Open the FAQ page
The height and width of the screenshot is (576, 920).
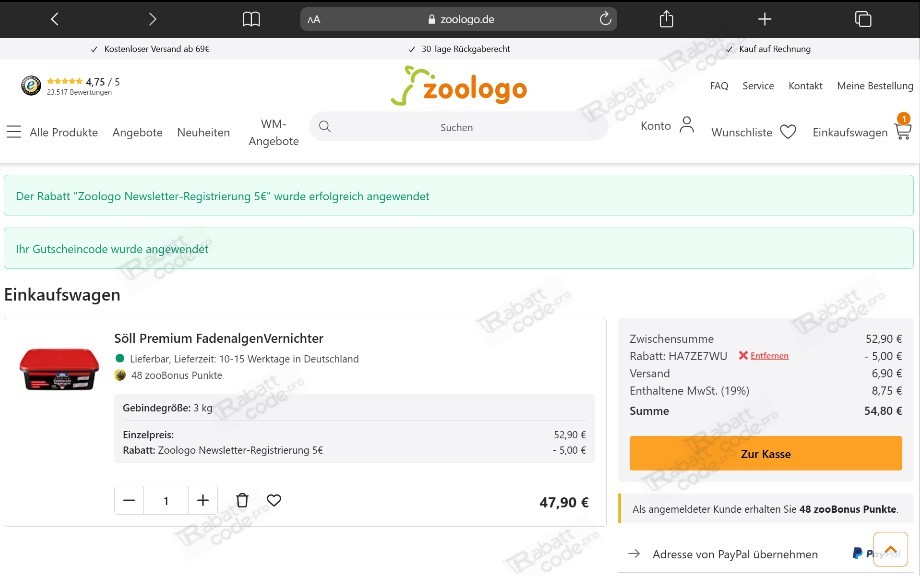coord(719,86)
